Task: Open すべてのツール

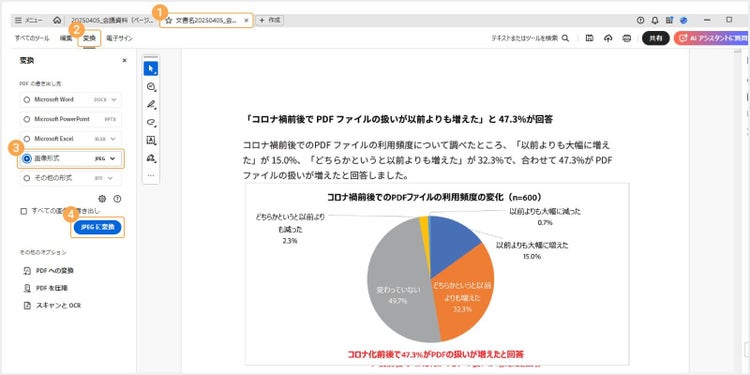Action: pyautogui.click(x=32, y=38)
